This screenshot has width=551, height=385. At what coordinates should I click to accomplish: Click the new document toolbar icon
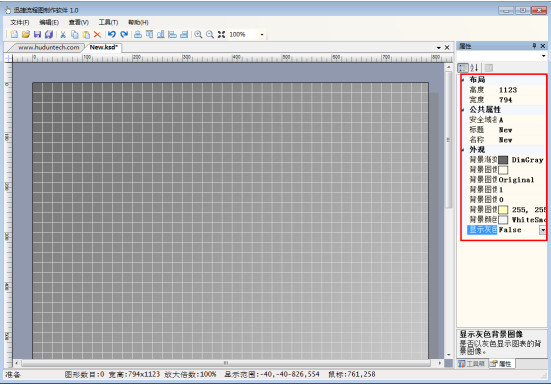14,34
